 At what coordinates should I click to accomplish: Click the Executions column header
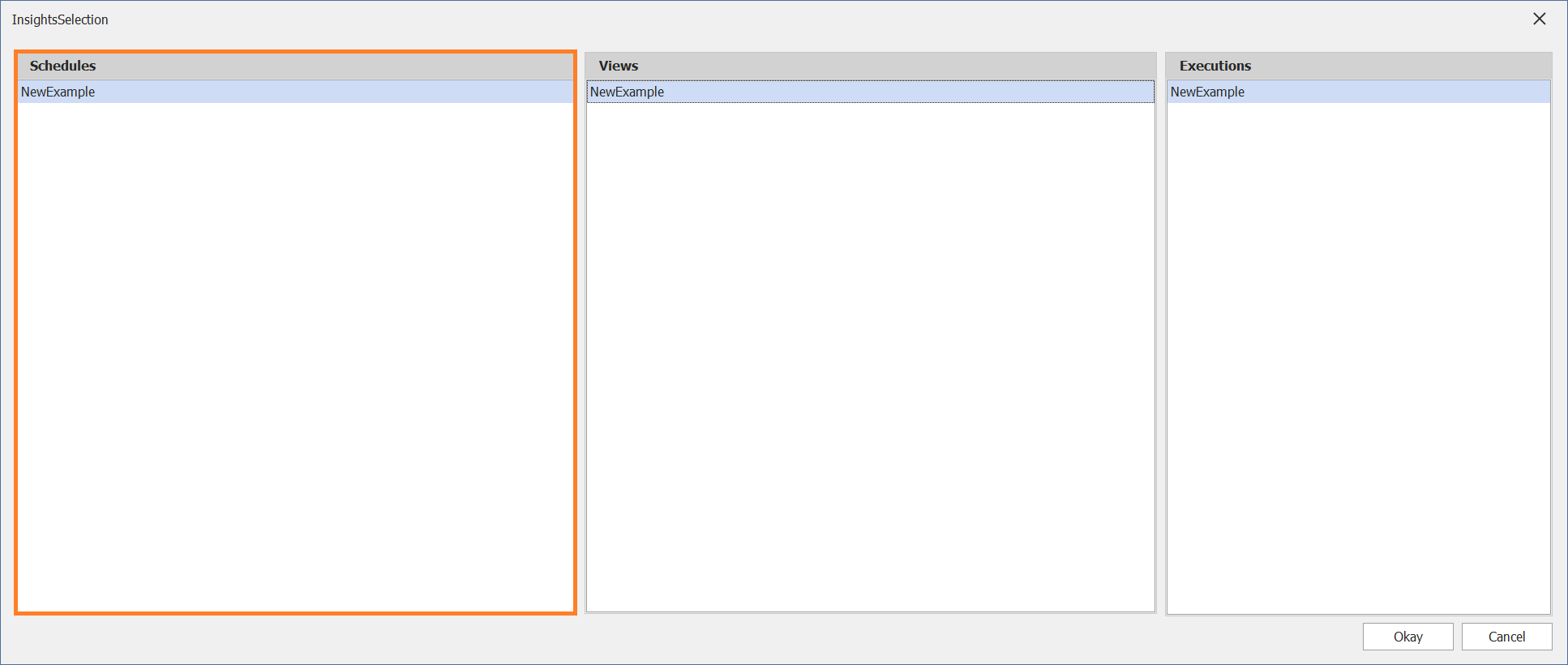tap(1359, 66)
